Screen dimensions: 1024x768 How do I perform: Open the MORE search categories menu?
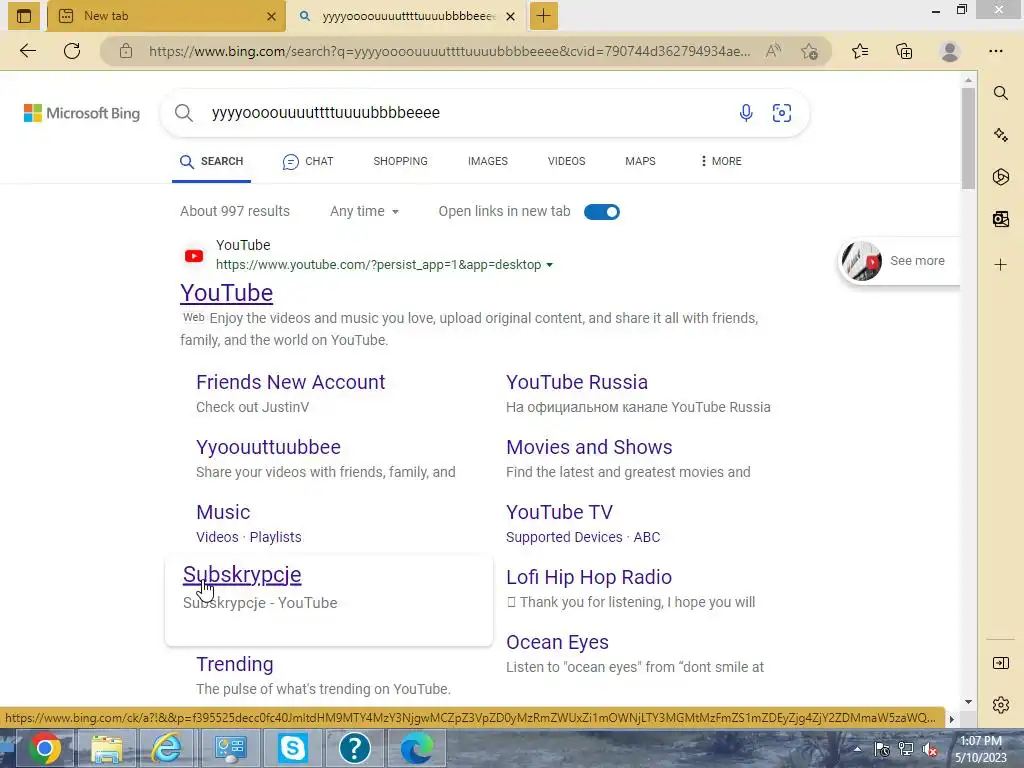[720, 161]
